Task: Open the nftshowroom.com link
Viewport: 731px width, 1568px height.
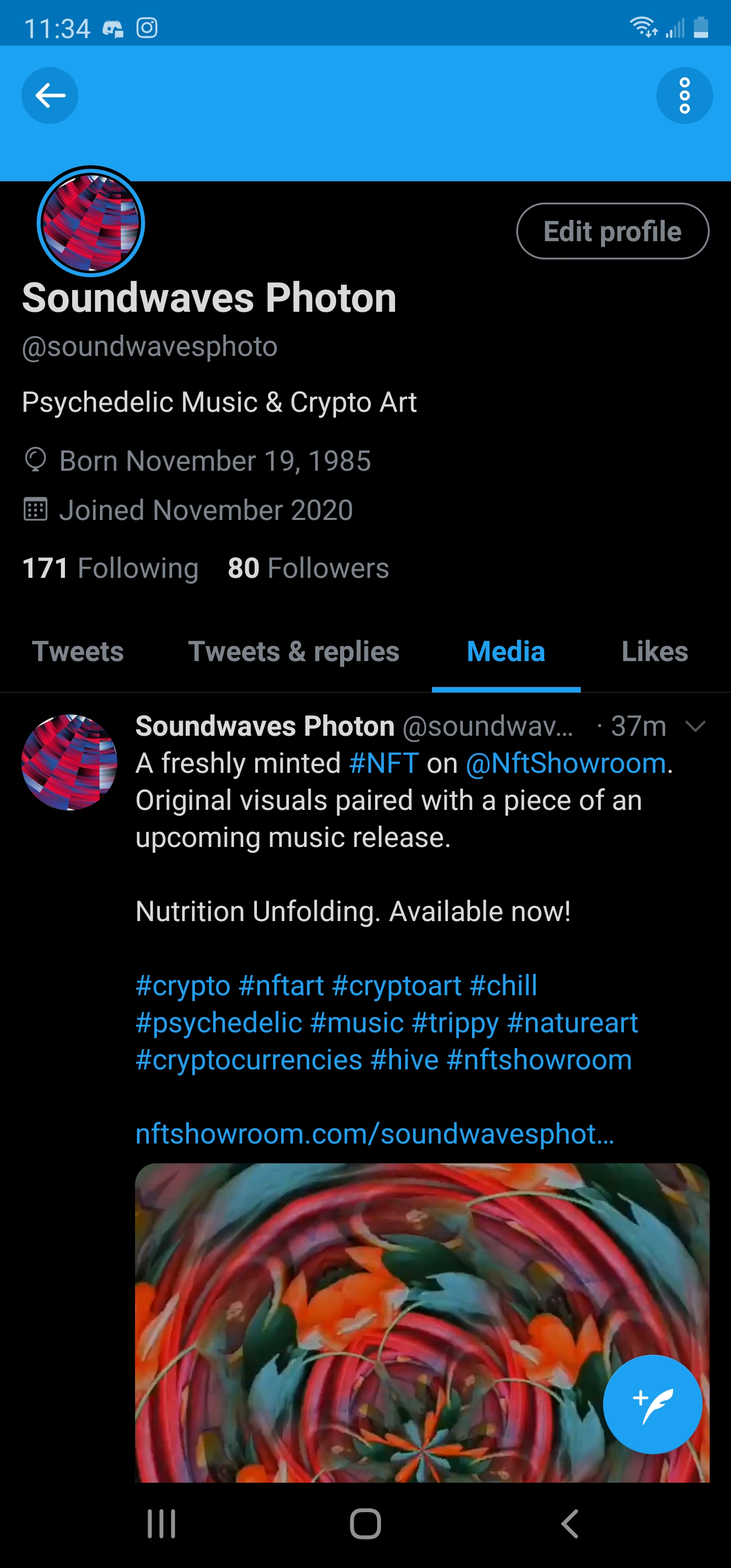Action: point(374,1133)
